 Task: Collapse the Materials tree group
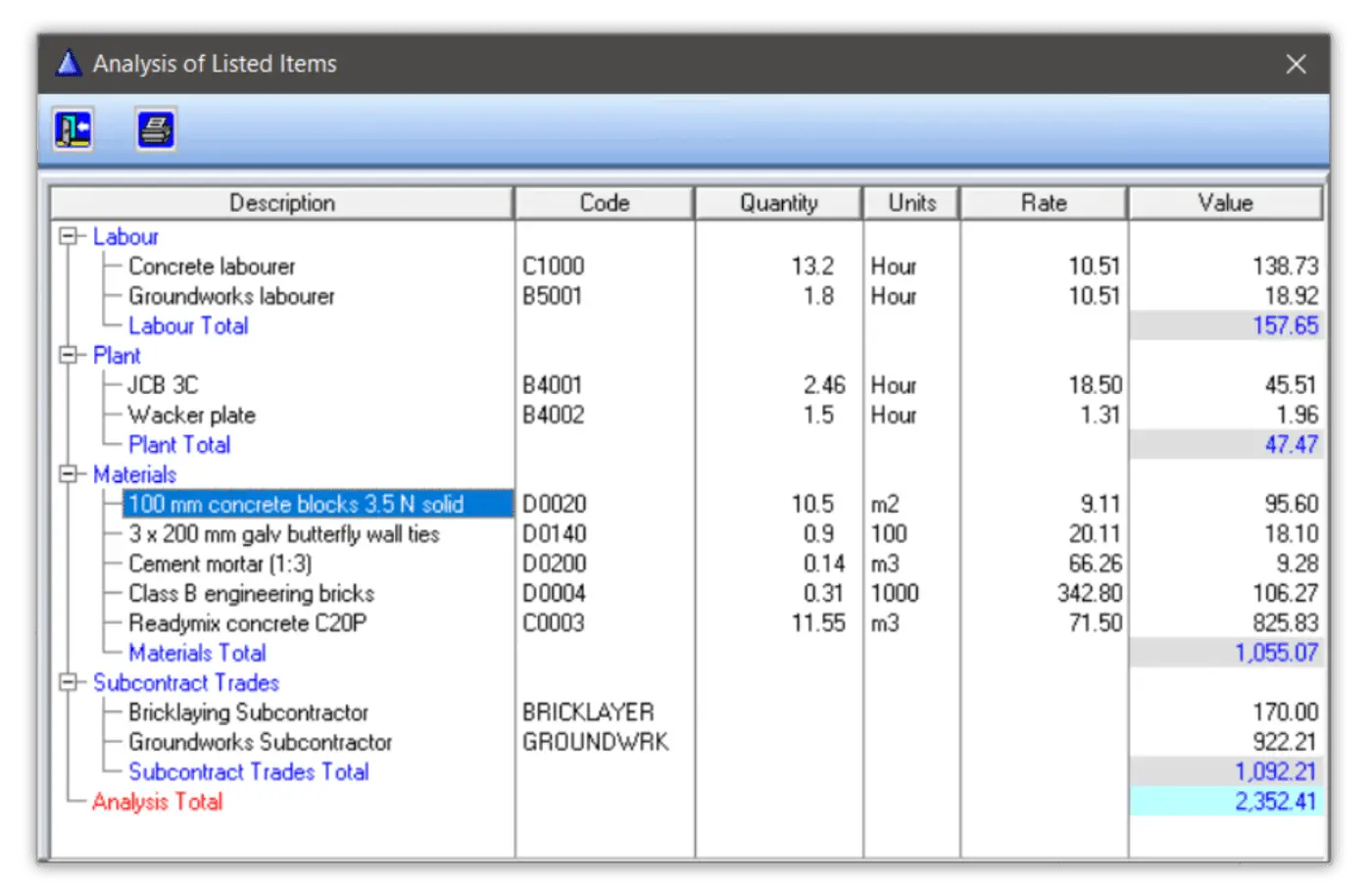(x=68, y=474)
